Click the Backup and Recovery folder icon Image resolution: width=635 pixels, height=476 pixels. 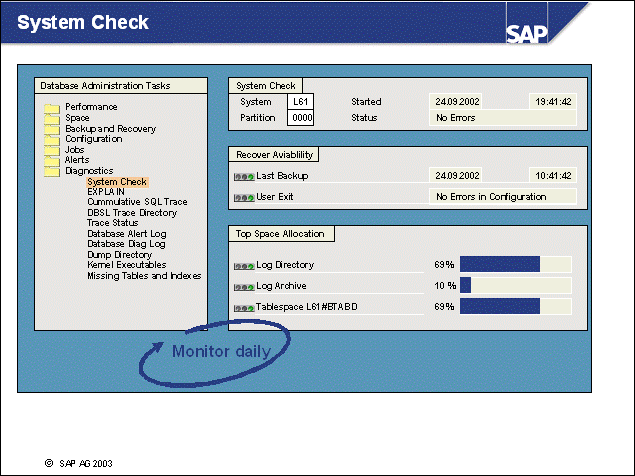51,129
